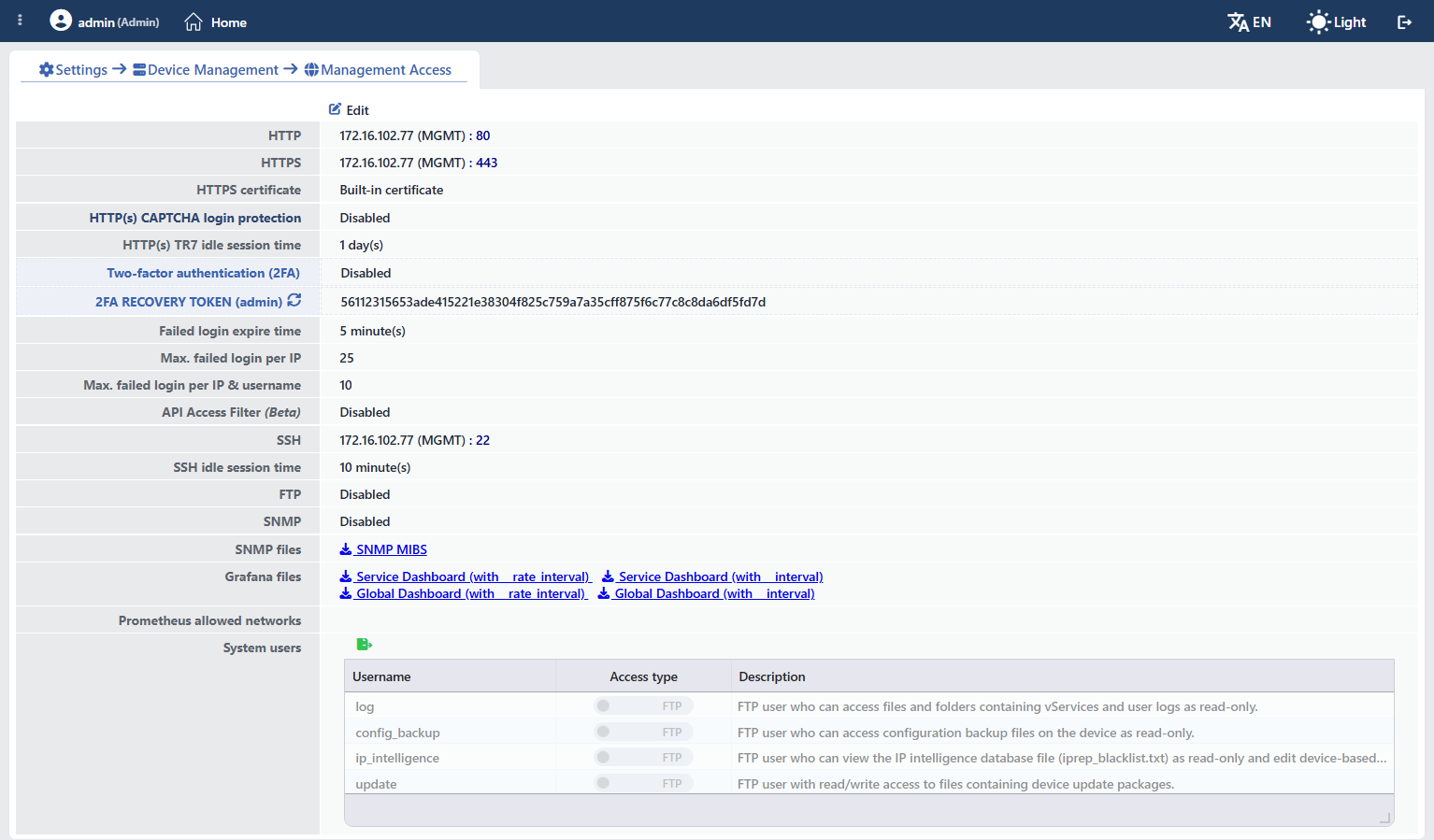1434x840 pixels.
Task: Click the green export icon above users table
Action: pos(365,644)
